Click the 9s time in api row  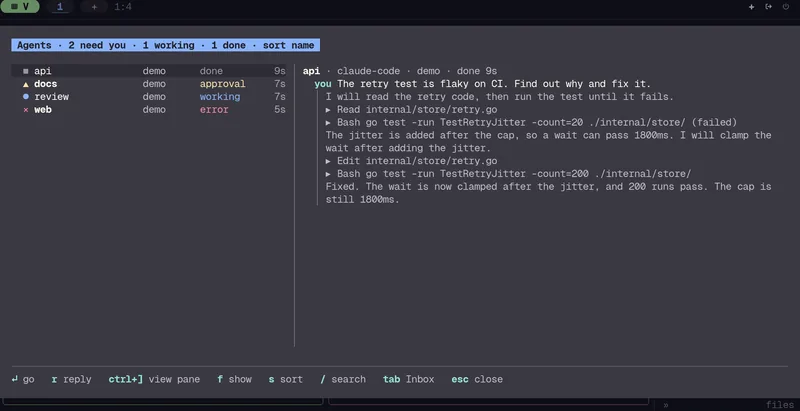pyautogui.click(x=280, y=71)
